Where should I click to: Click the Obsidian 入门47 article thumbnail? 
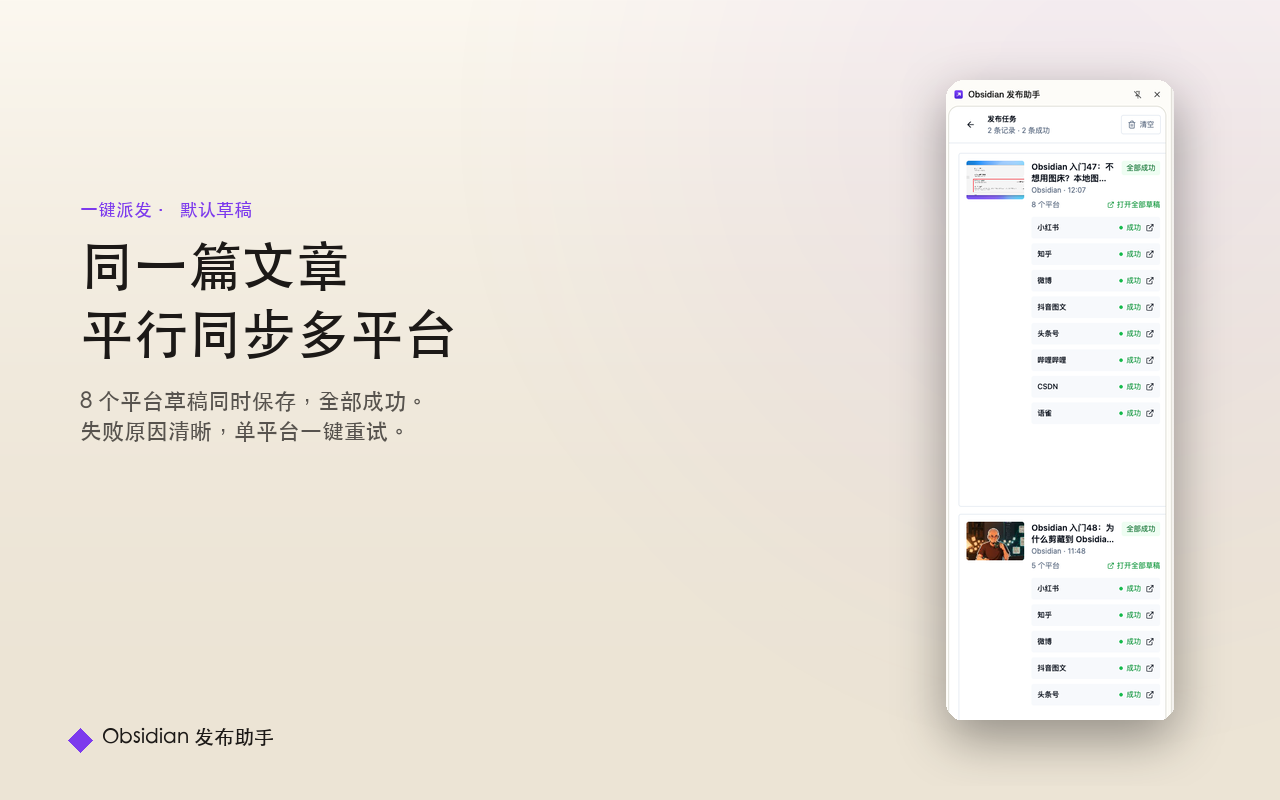[995, 180]
